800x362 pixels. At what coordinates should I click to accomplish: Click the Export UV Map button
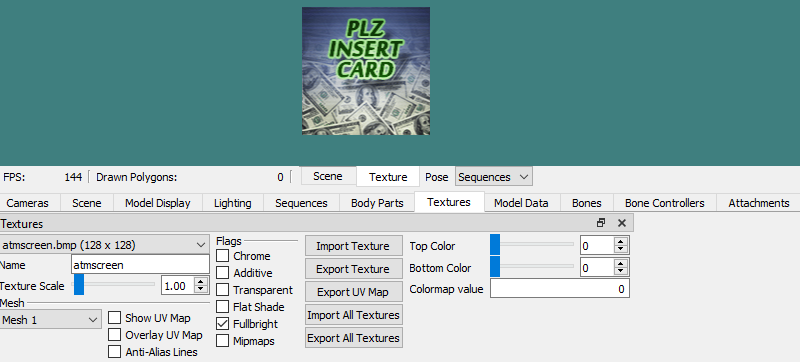[x=353, y=292]
